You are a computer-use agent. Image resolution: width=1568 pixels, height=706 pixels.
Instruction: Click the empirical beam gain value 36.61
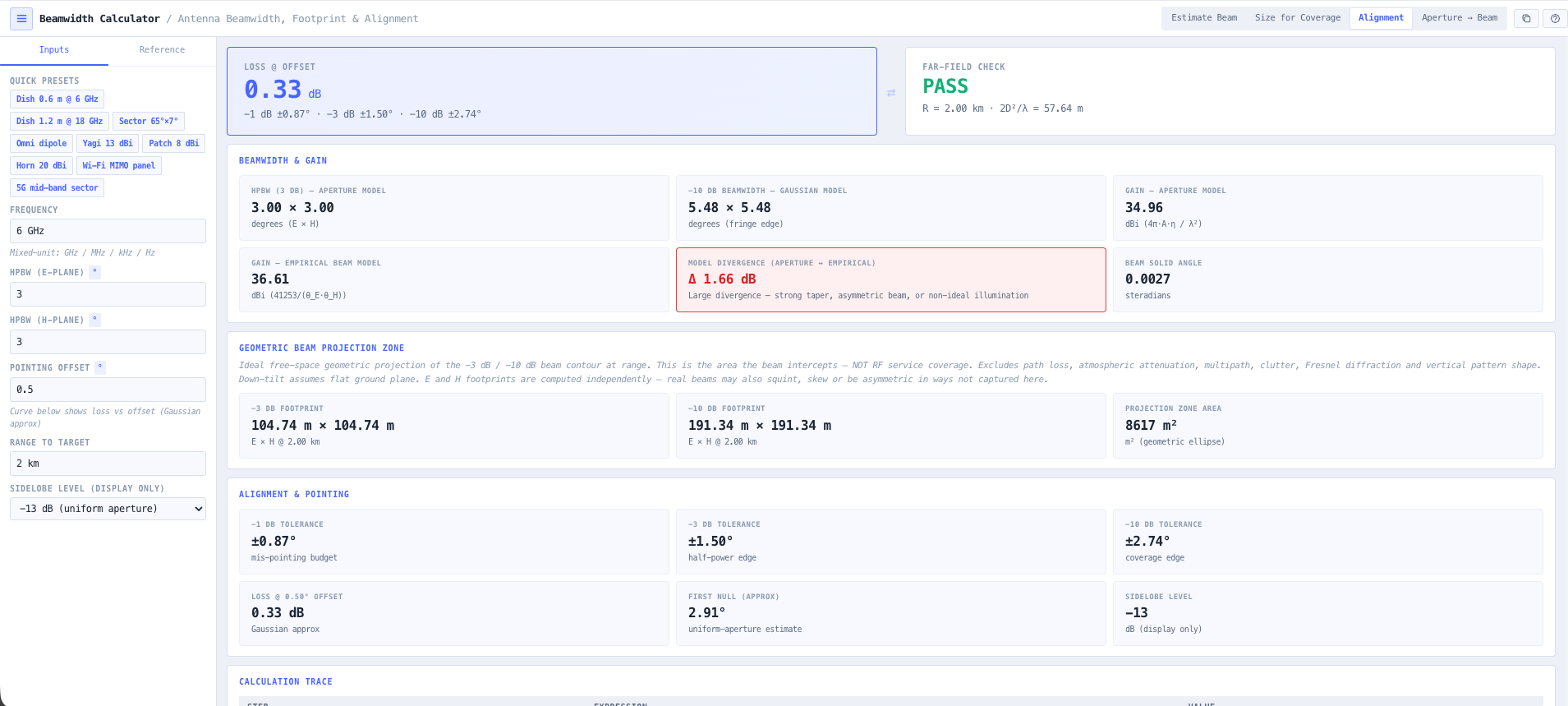pos(270,279)
